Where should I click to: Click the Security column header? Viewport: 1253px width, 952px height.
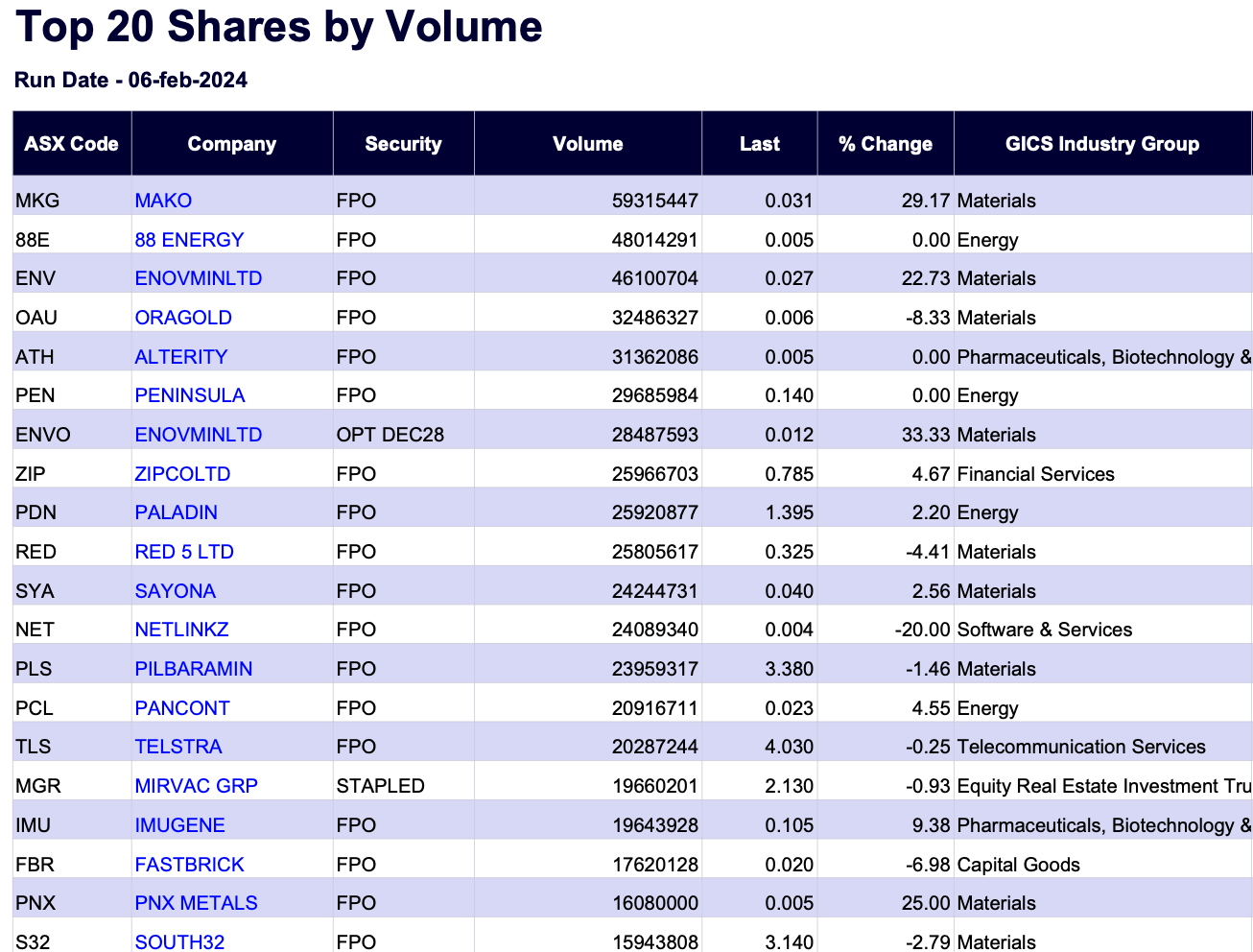point(404,144)
